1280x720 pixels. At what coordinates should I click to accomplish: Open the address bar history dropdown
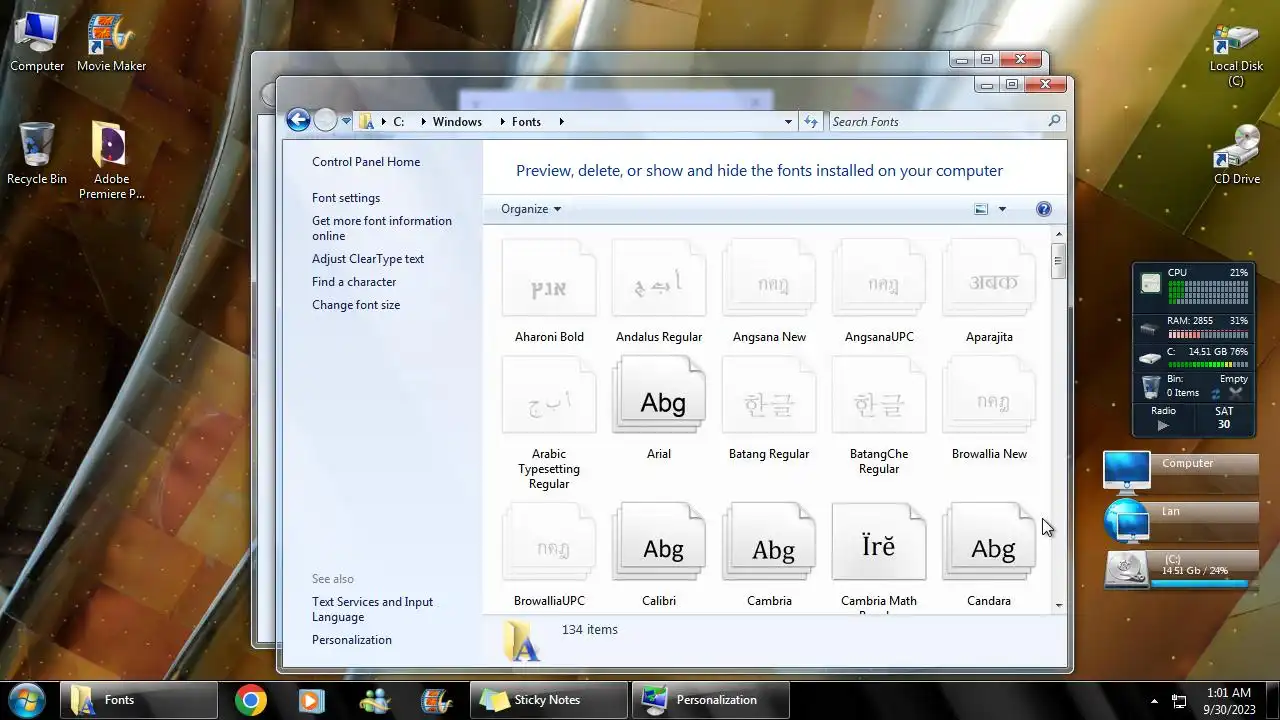pyautogui.click(x=788, y=122)
